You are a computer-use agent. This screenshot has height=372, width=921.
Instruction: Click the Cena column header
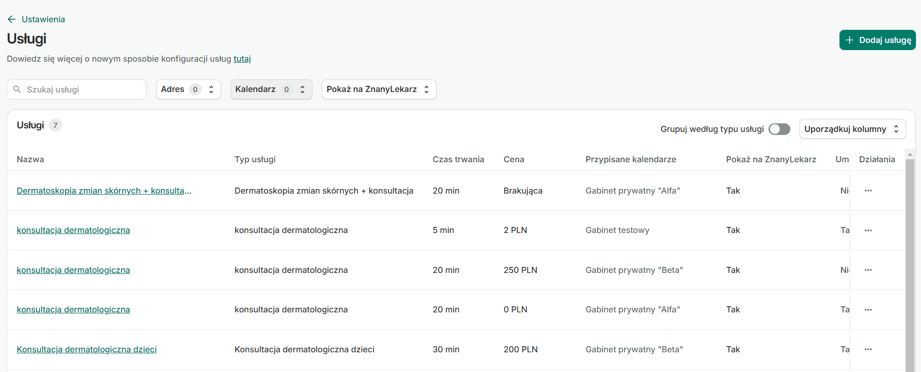coord(514,159)
